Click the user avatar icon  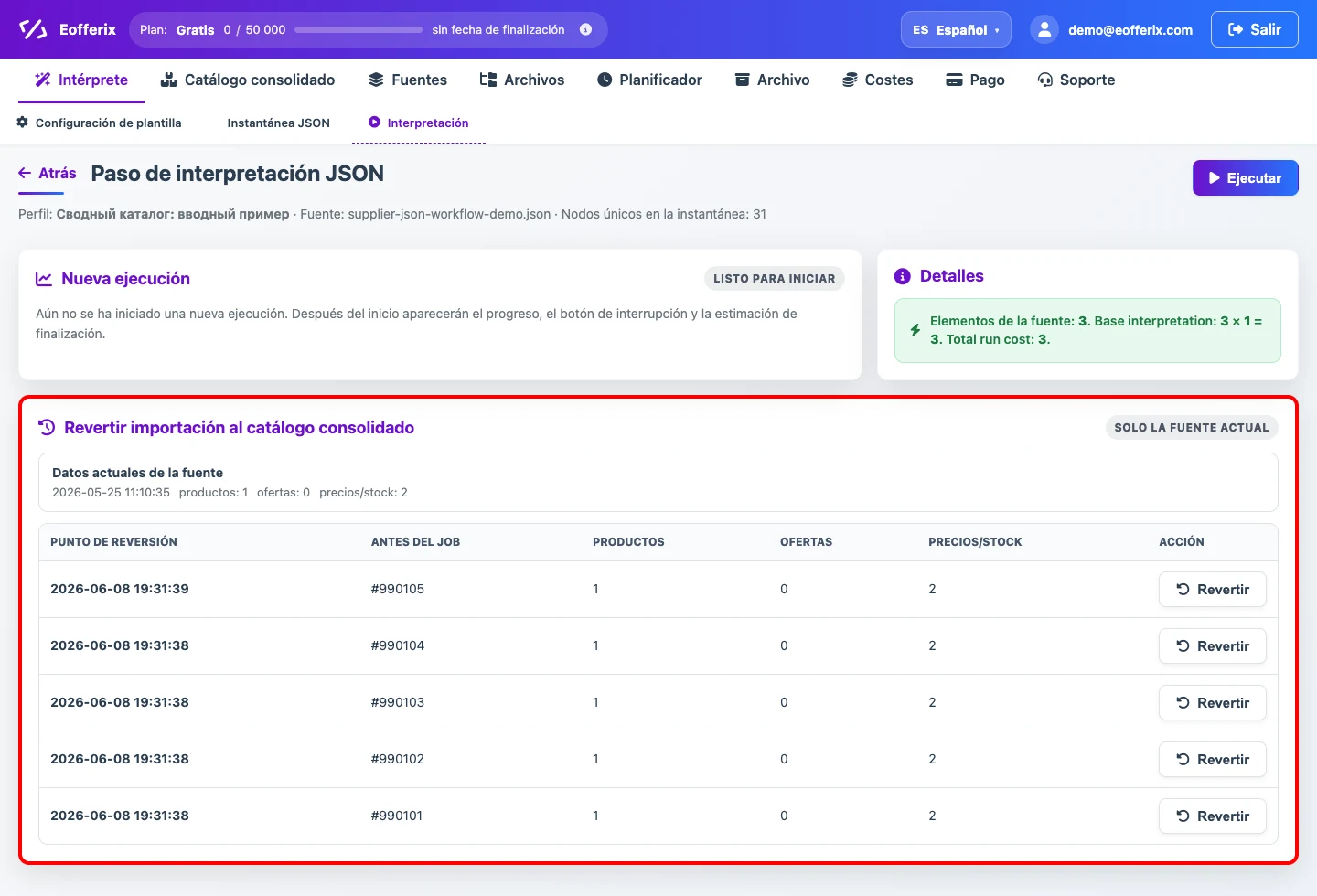(1044, 29)
